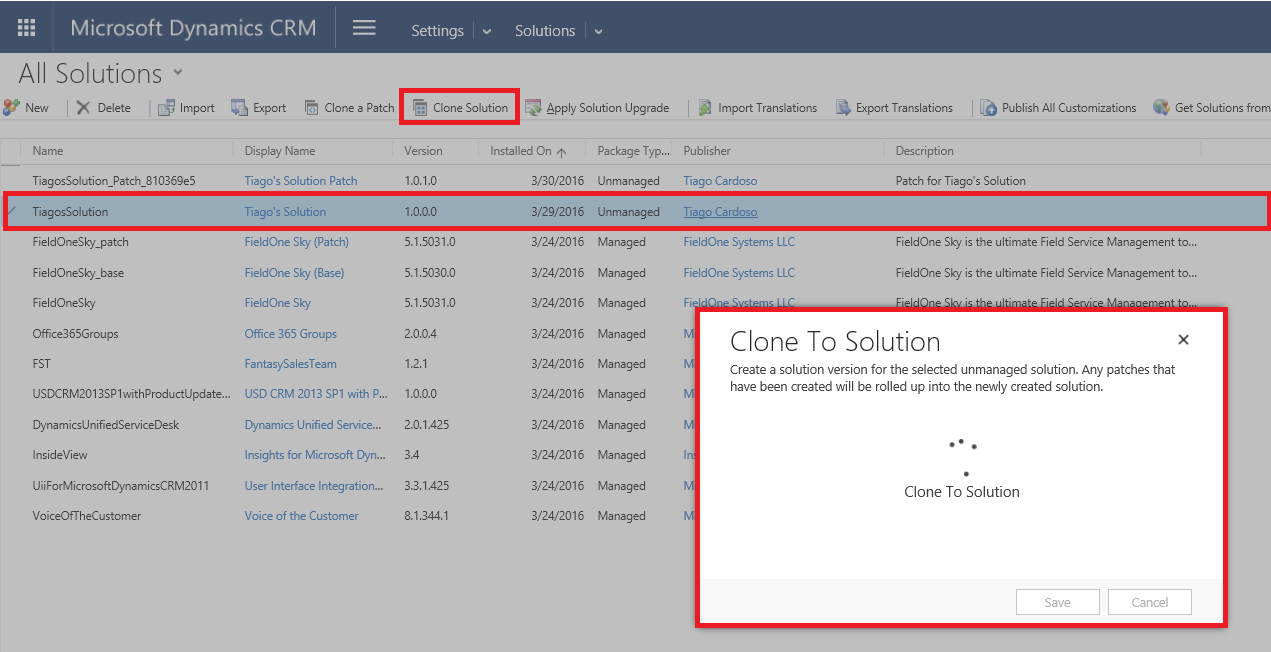Open the app launcher waffle icon
The height and width of the screenshot is (652, 1271).
[27, 28]
